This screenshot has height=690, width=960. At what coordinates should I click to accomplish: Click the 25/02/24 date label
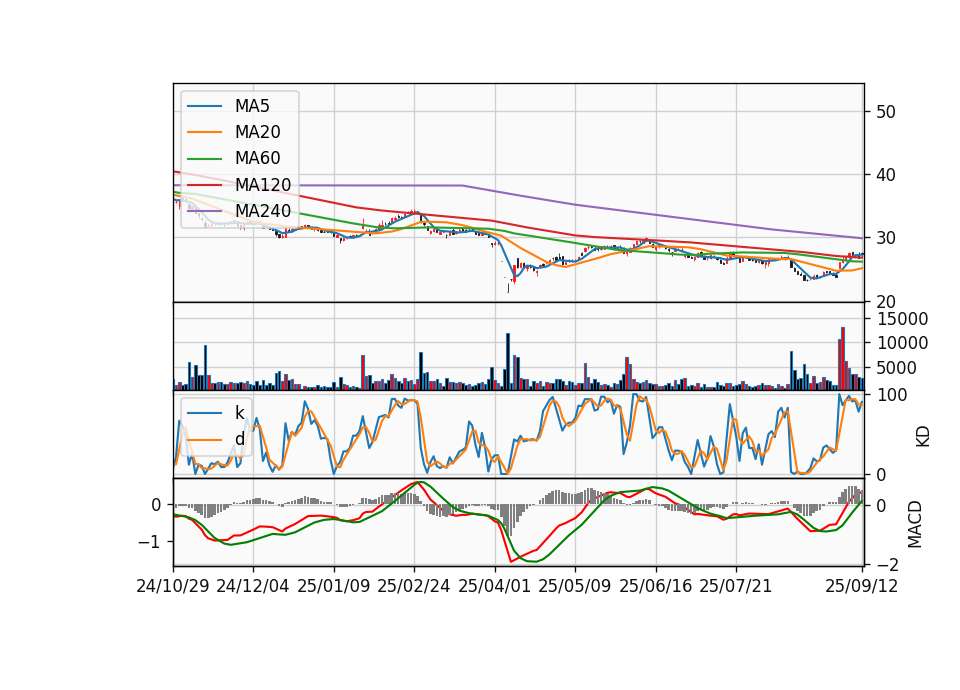tap(414, 586)
